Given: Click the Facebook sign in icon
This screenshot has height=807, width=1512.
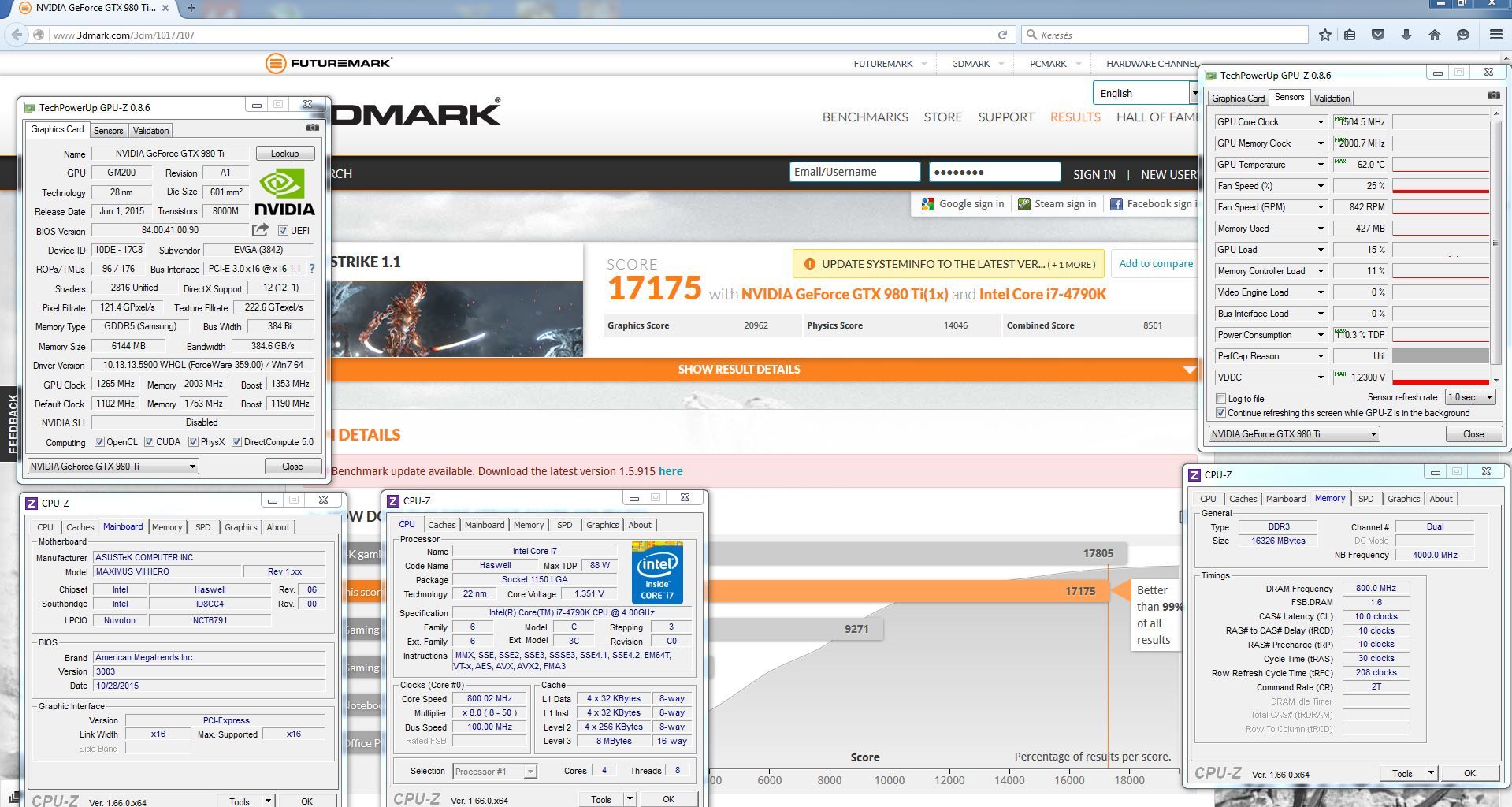Looking at the screenshot, I should click(x=1116, y=204).
